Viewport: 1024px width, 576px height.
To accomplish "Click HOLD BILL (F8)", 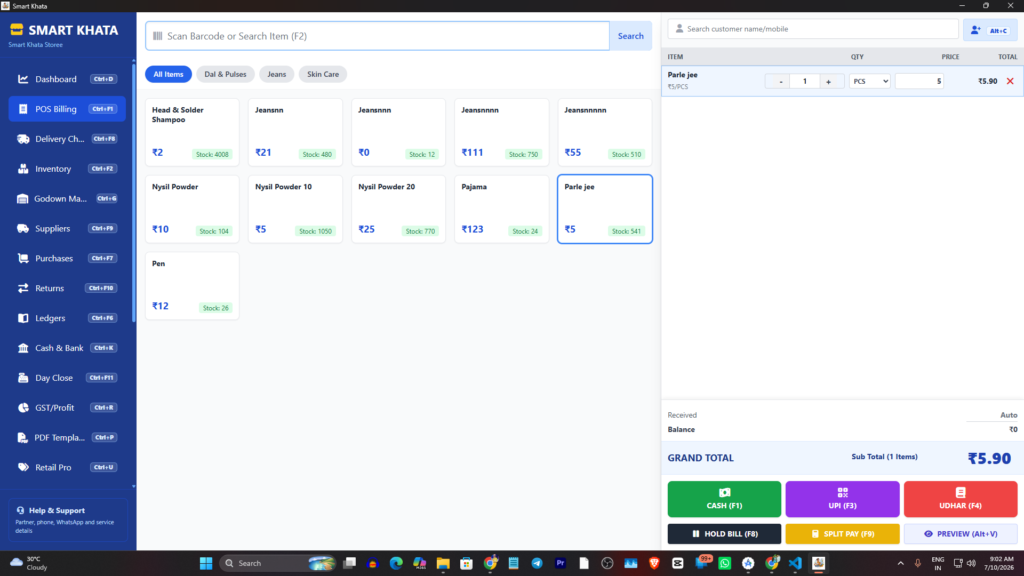I will [x=724, y=534].
